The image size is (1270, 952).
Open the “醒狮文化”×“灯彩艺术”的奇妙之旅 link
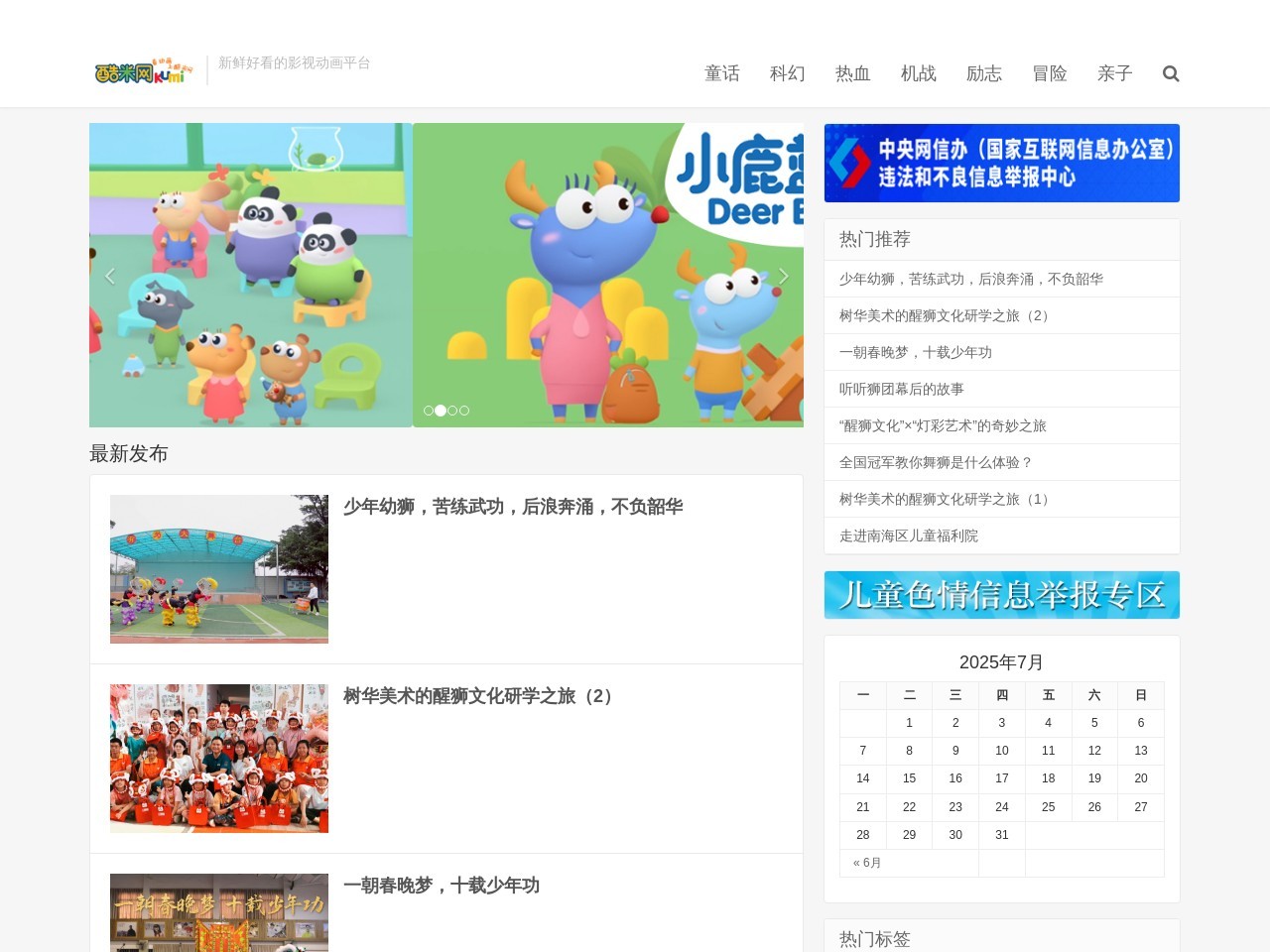[943, 426]
